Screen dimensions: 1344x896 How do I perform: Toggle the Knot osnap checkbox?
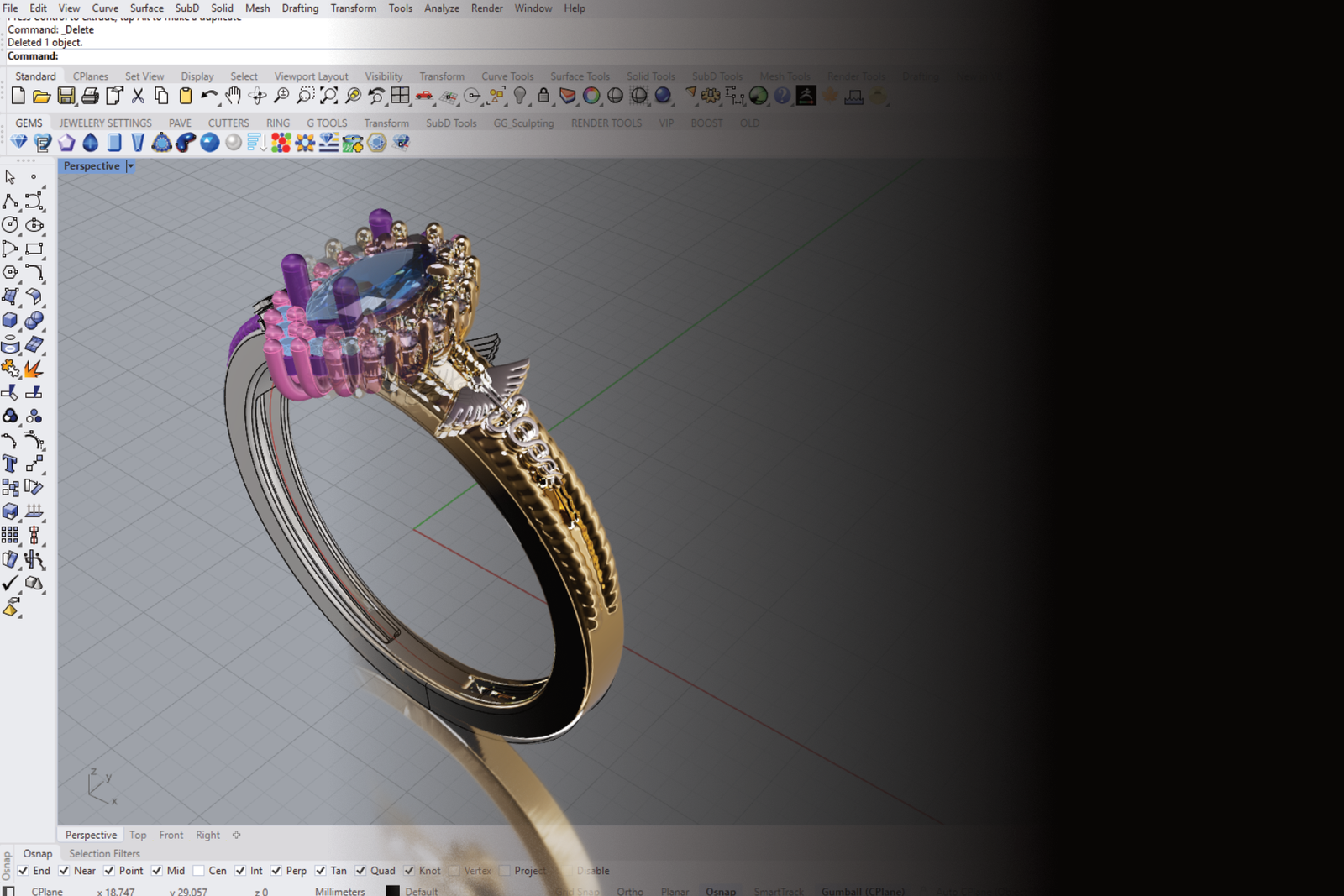pyautogui.click(x=408, y=871)
